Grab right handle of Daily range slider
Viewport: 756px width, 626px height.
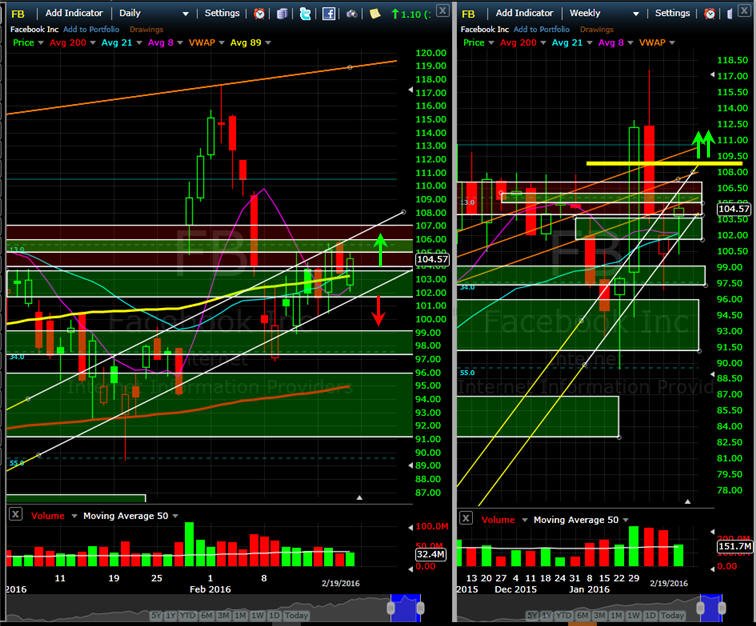coord(420,608)
